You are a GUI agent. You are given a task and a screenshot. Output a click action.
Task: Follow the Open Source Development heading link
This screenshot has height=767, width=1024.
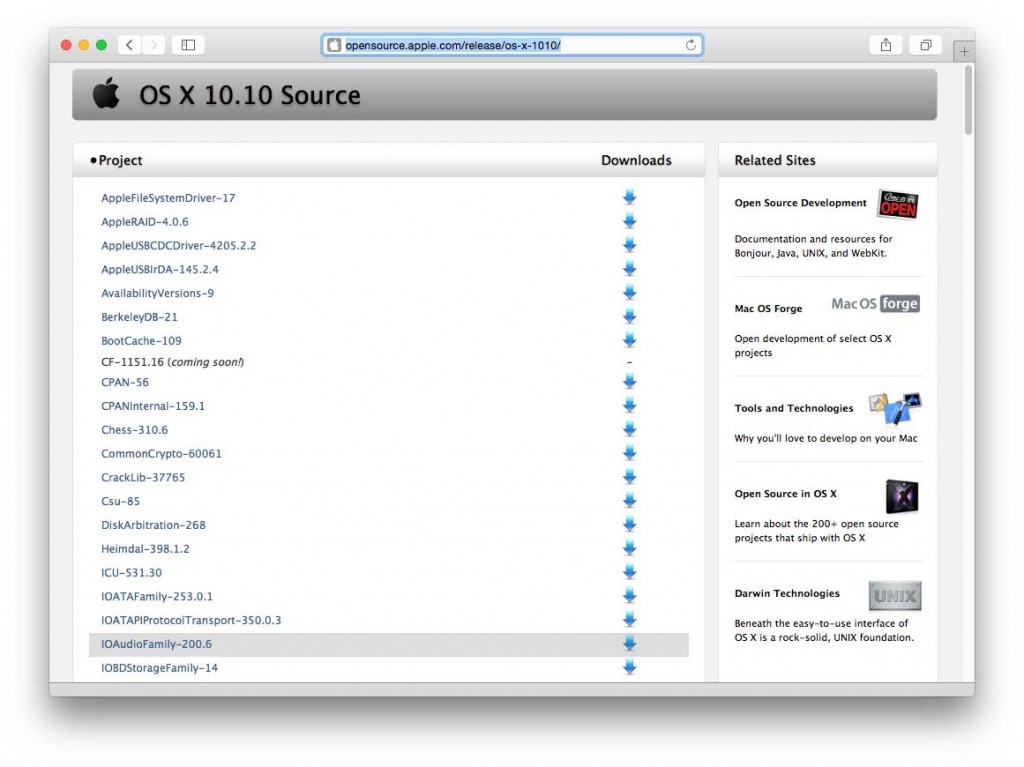pyautogui.click(x=800, y=203)
